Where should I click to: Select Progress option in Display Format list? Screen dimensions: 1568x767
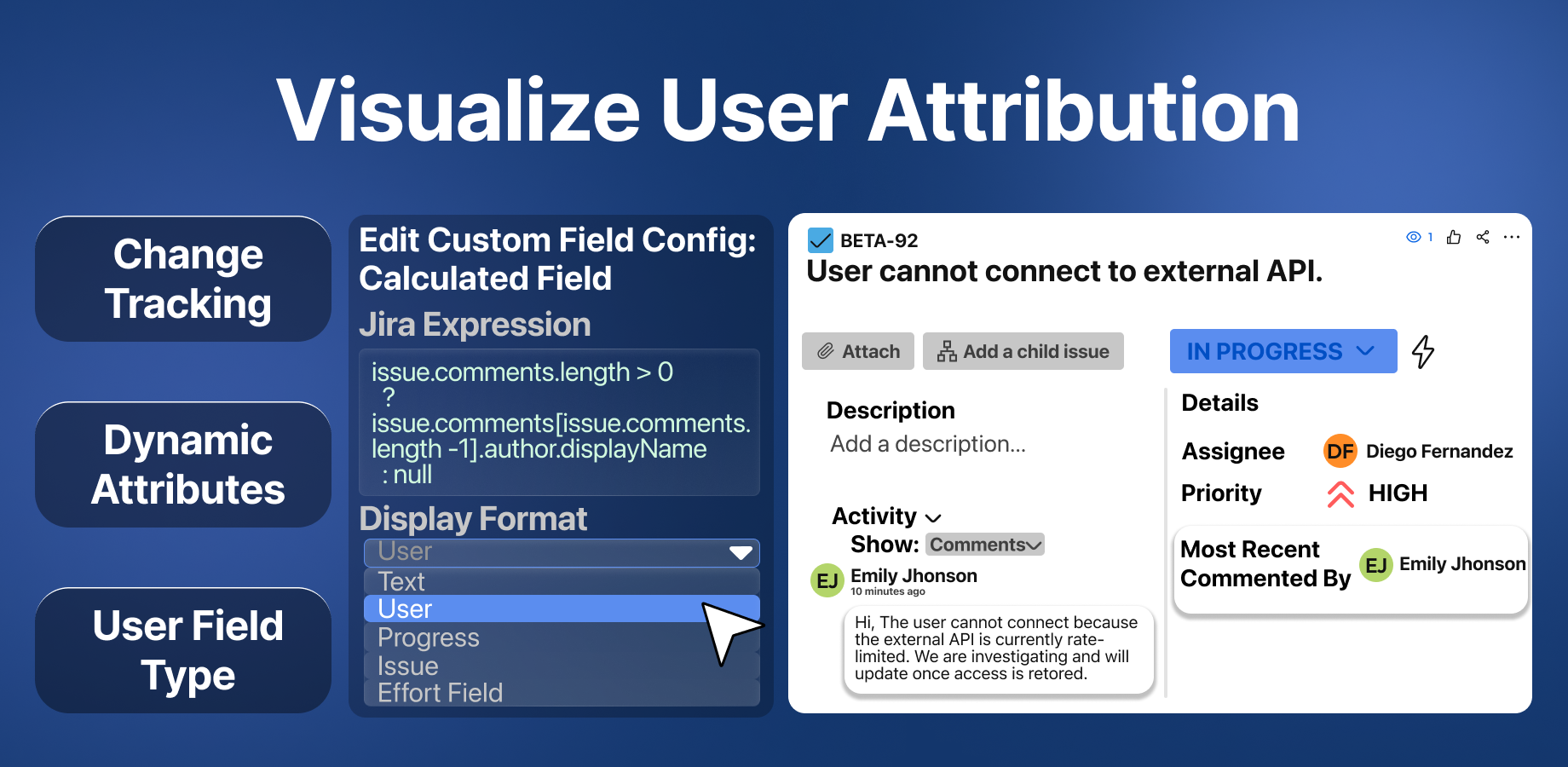tap(562, 637)
